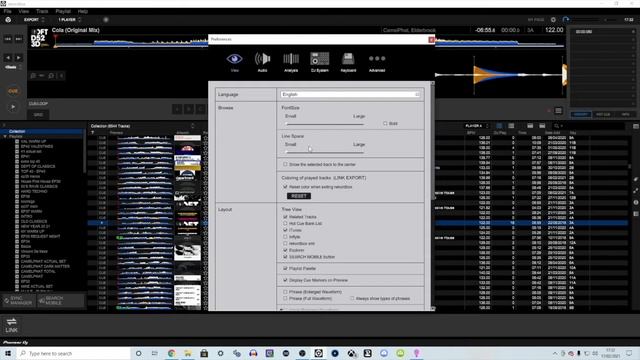Screen dimensions: 640x360
Task: Open the Playlist menu
Action: coord(63,11)
